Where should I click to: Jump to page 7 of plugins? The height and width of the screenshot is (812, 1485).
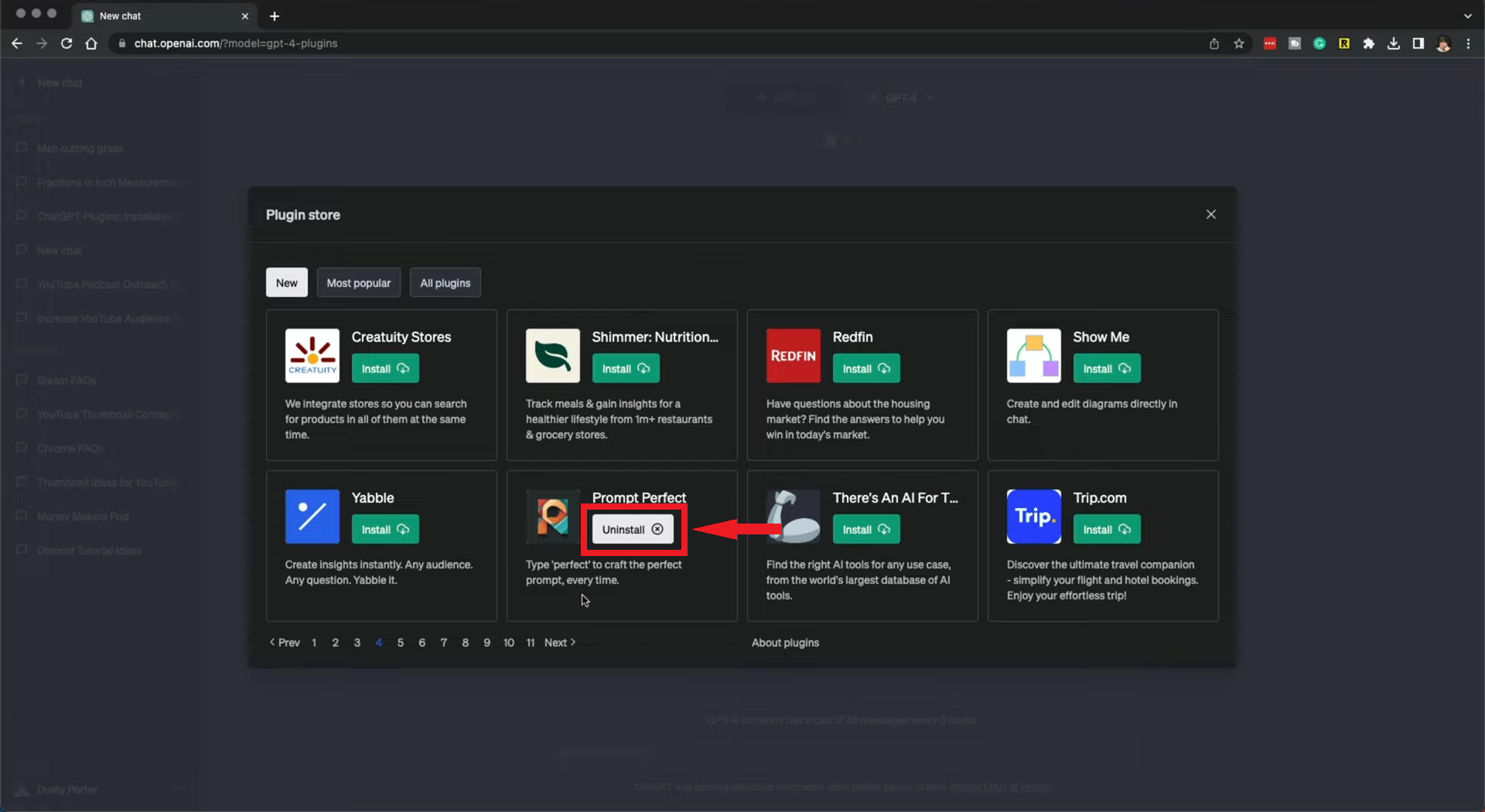[444, 643]
